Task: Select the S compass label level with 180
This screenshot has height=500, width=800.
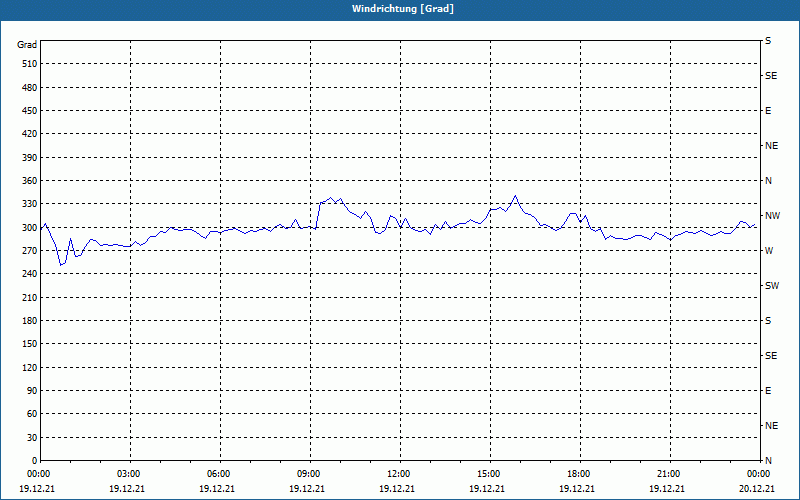Action: (768, 321)
